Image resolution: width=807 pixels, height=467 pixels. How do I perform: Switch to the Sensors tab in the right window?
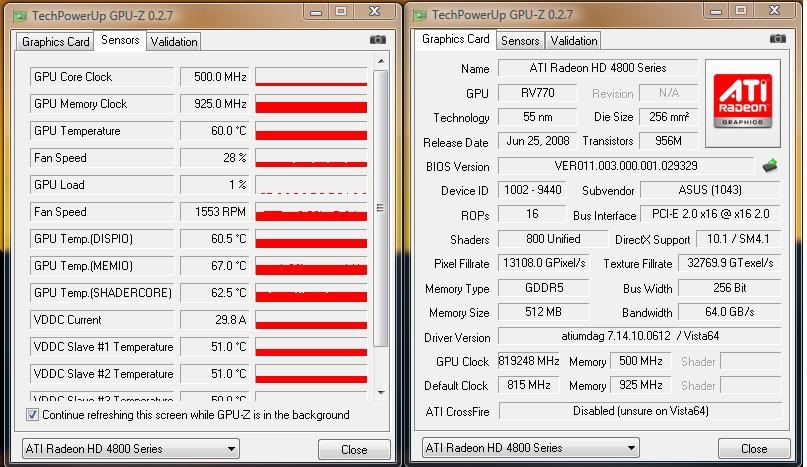pyautogui.click(x=520, y=41)
